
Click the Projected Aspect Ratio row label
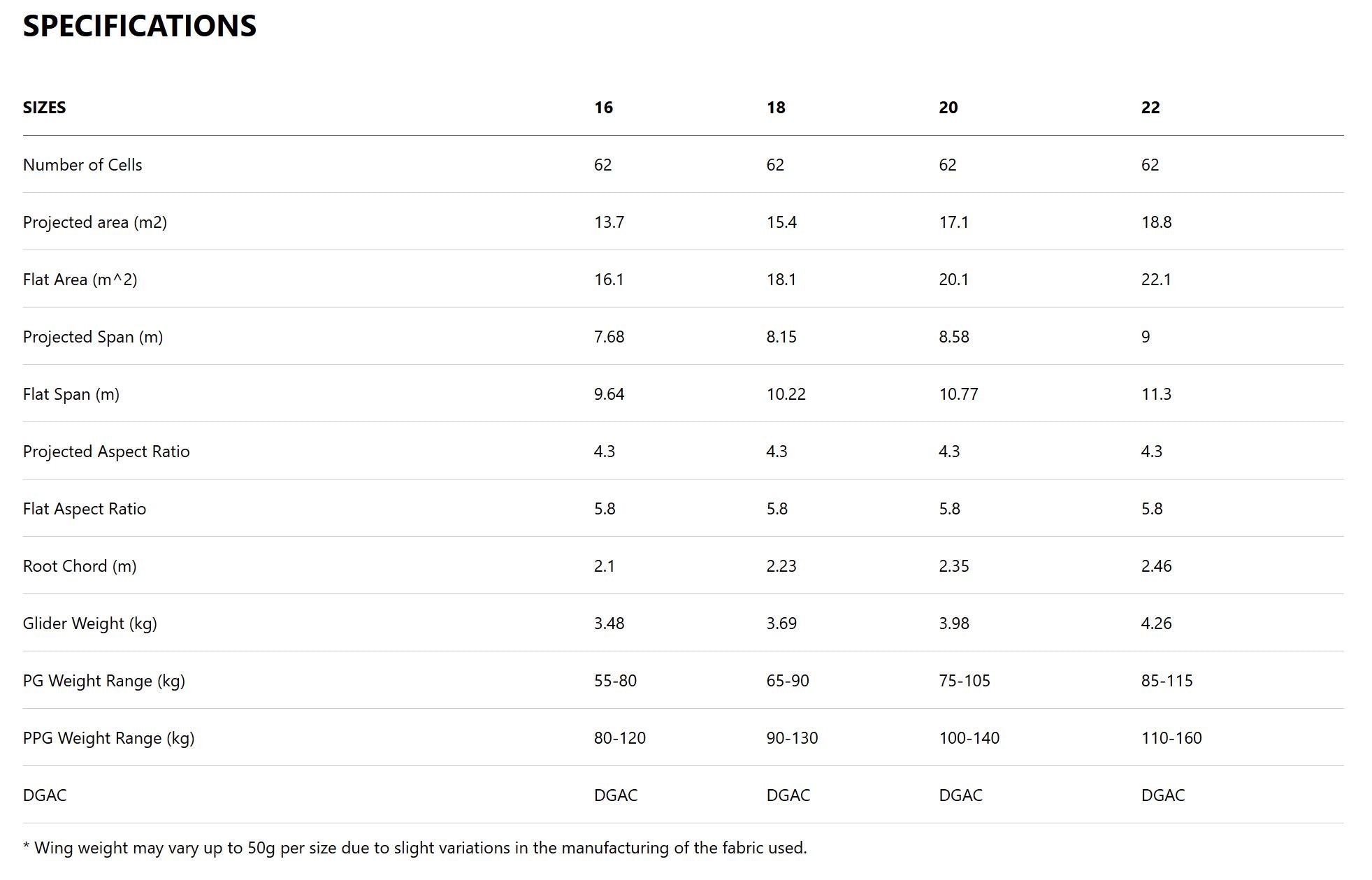coord(106,452)
